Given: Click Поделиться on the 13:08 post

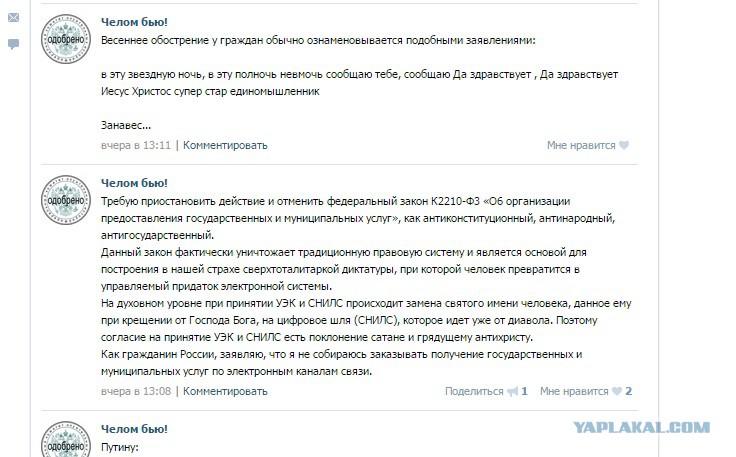Looking at the screenshot, I should (474, 391).
